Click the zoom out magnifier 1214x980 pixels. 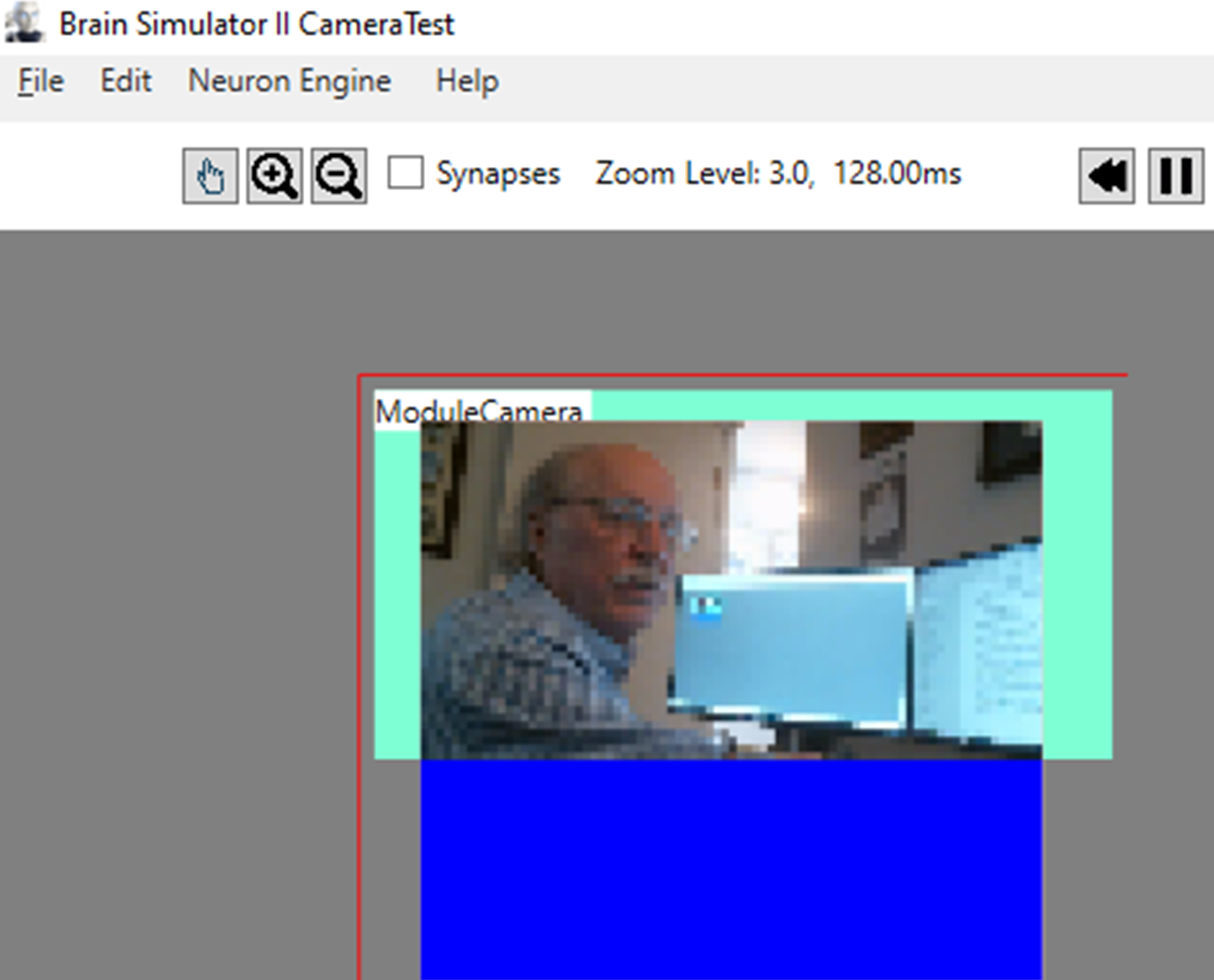tap(339, 175)
